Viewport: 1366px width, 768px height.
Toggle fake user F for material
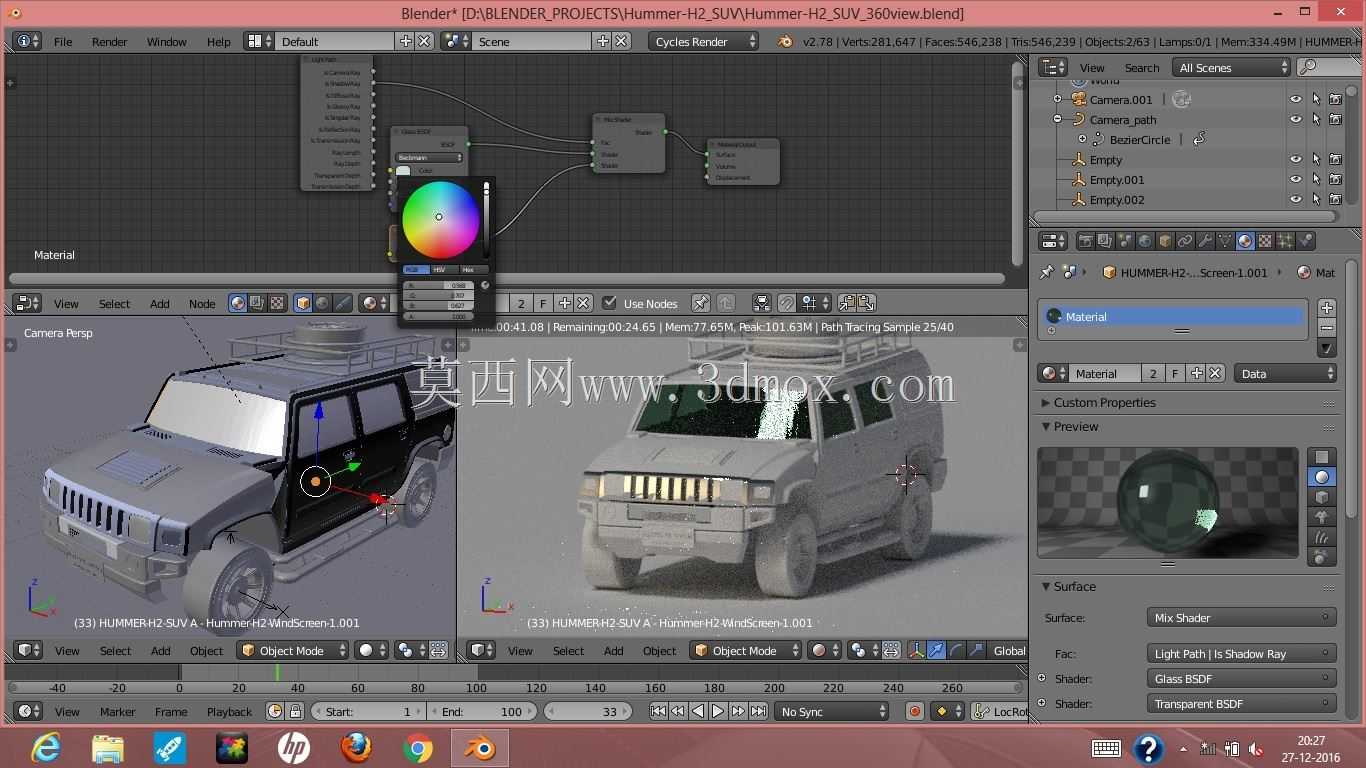coord(1175,373)
